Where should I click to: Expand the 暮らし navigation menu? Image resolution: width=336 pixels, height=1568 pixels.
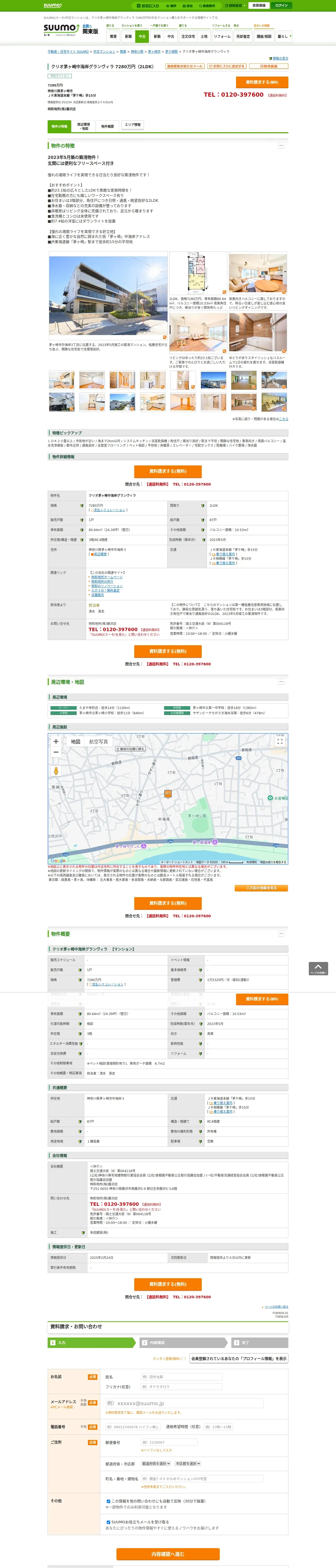point(284,37)
